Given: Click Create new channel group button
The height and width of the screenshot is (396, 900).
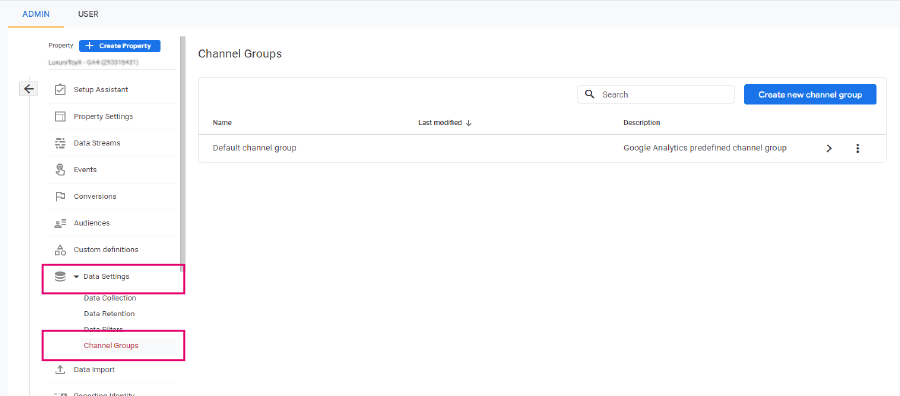Looking at the screenshot, I should pyautogui.click(x=810, y=95).
